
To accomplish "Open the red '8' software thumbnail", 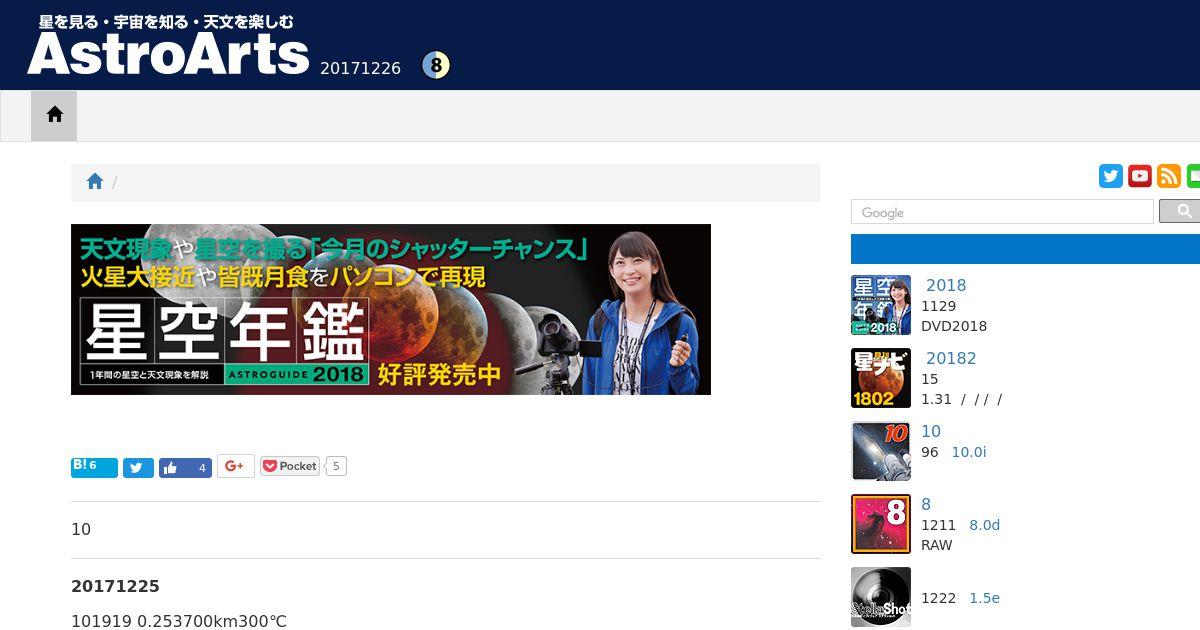I will [x=881, y=524].
